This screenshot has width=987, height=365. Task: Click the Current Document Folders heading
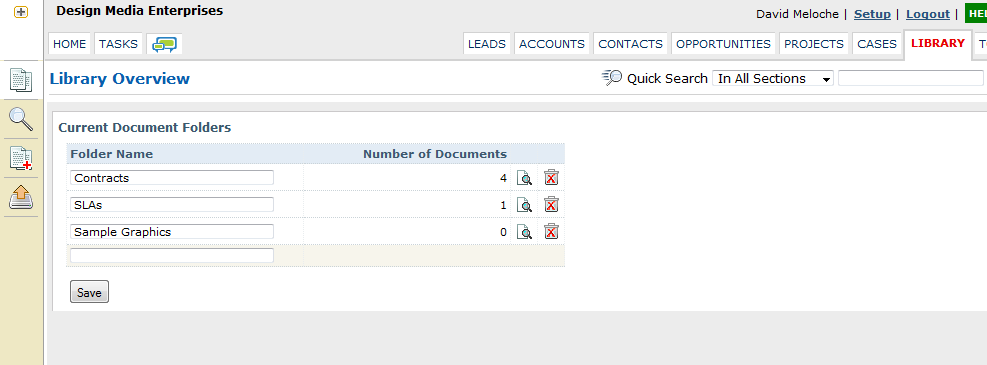[x=145, y=128]
